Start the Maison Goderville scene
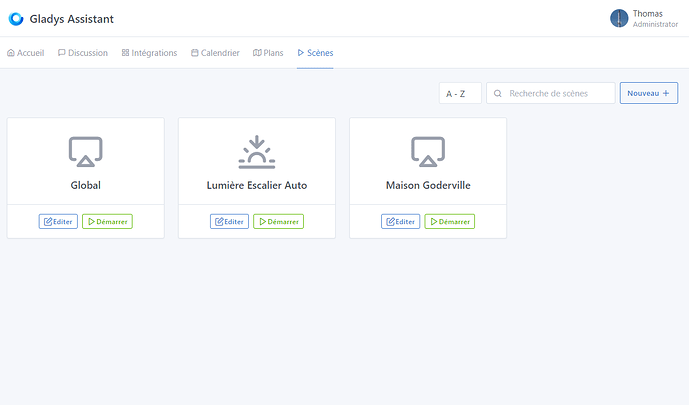Viewport: 689px width, 405px height. (x=450, y=221)
